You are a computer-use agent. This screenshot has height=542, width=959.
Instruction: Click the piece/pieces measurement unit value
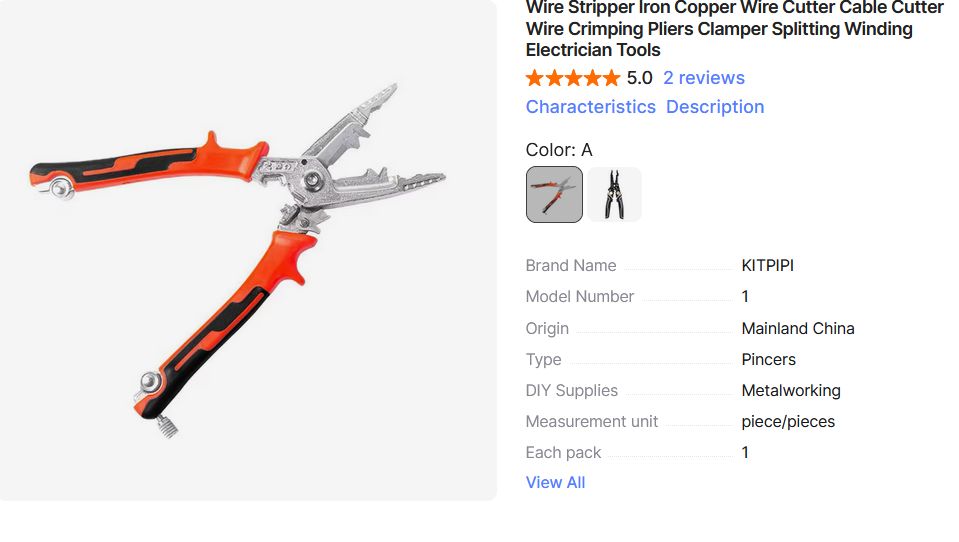pos(788,421)
